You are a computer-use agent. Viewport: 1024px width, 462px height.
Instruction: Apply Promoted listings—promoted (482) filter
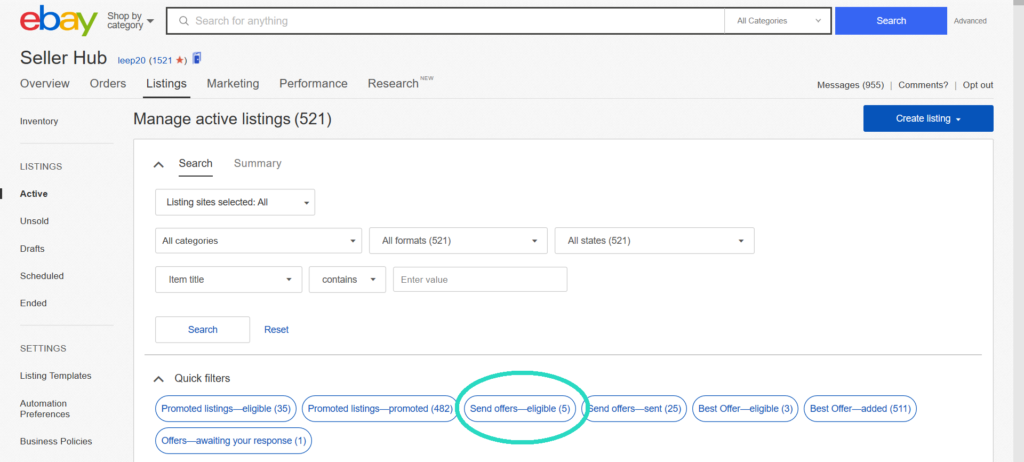coord(380,408)
